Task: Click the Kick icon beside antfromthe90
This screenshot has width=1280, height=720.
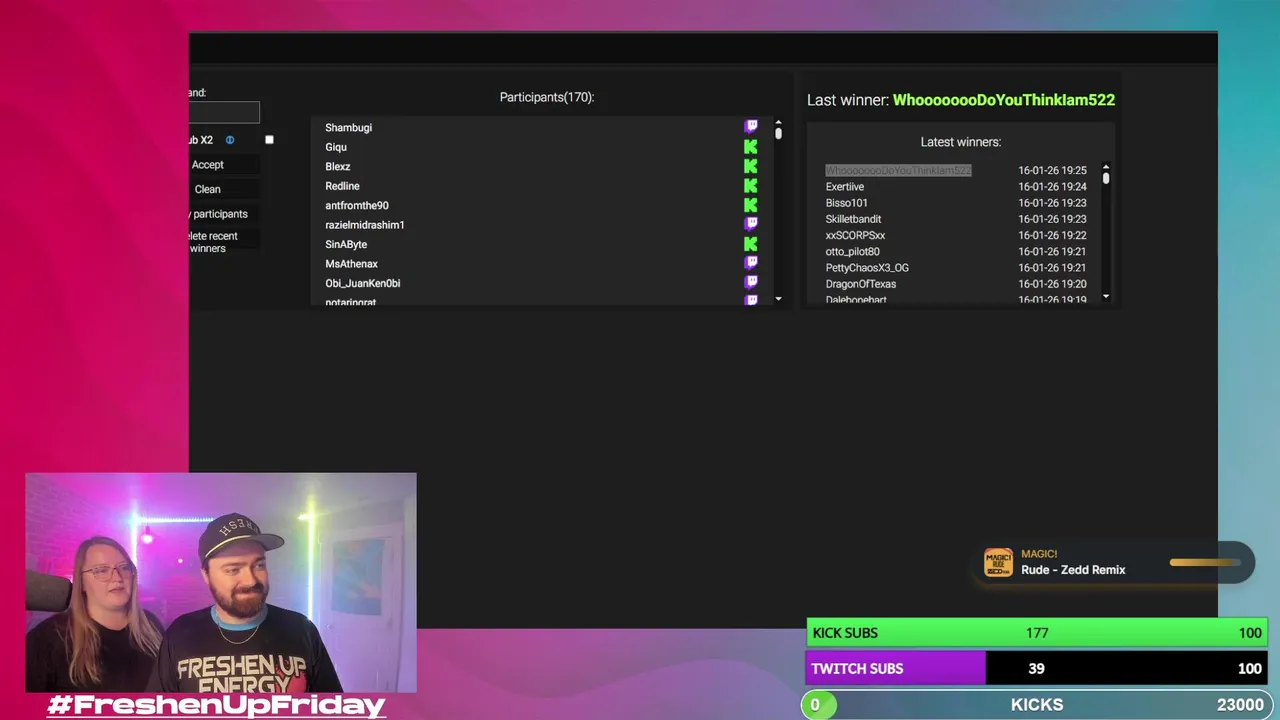Action: point(750,205)
